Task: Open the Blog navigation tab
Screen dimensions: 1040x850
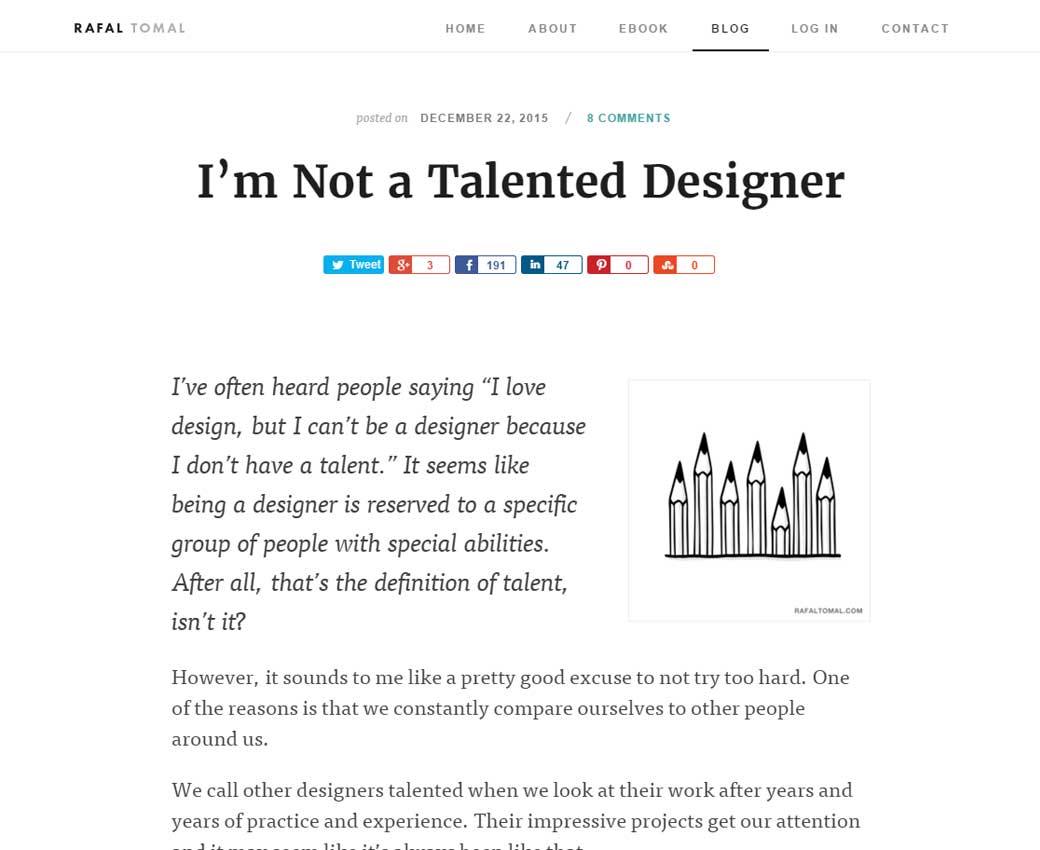Action: (730, 29)
